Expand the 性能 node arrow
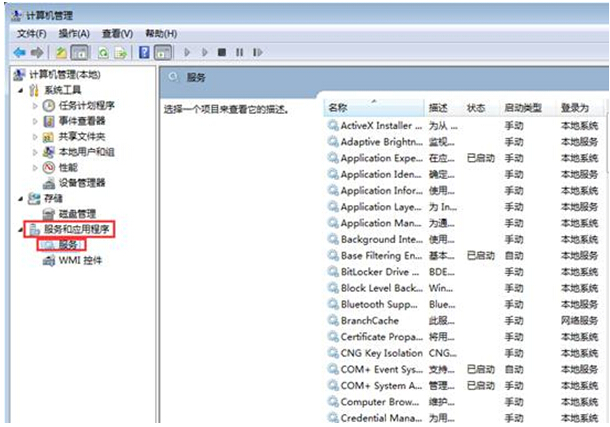The image size is (610, 427). coord(35,168)
